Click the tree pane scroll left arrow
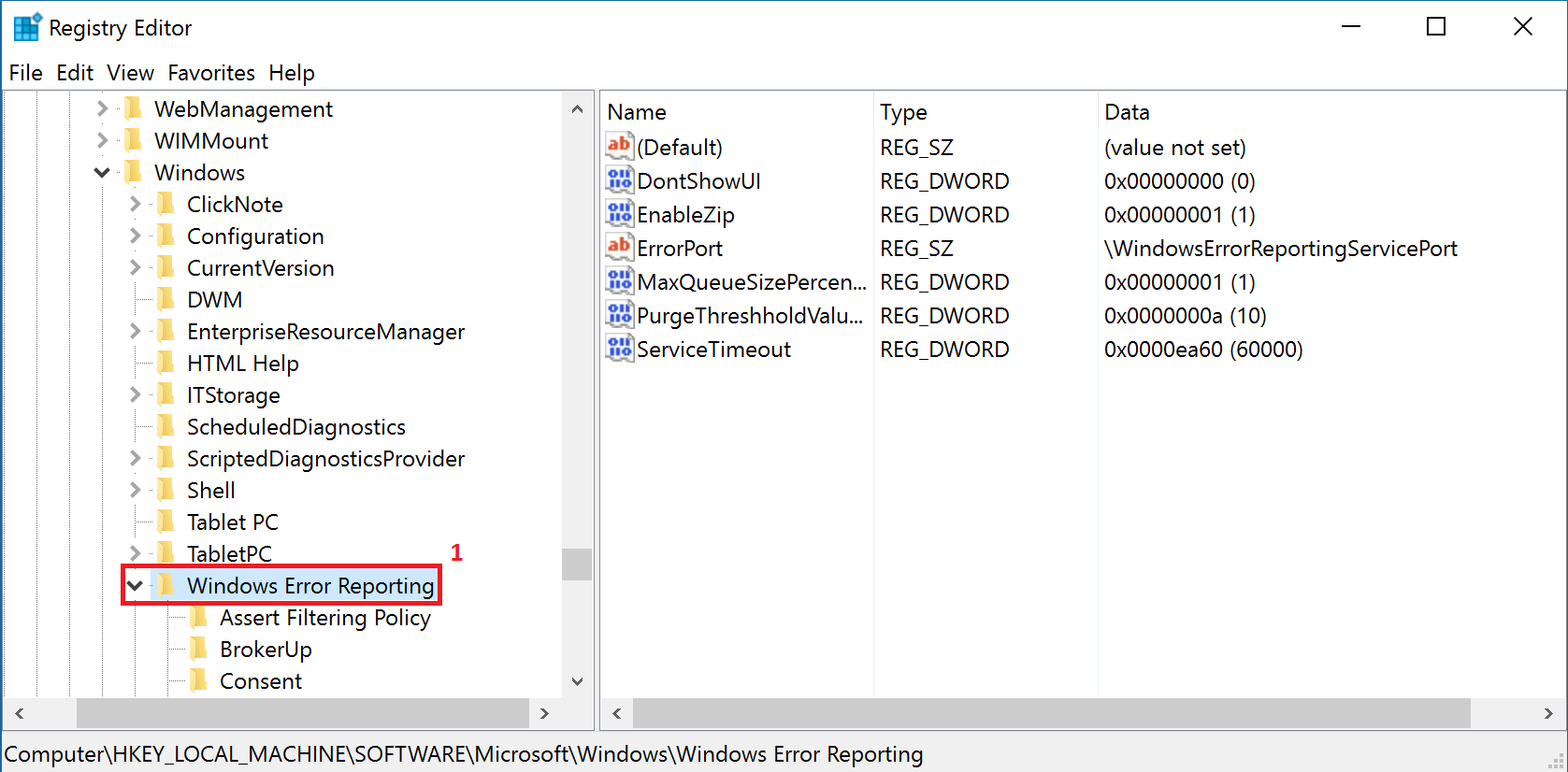The width and height of the screenshot is (1568, 772). click(x=19, y=713)
